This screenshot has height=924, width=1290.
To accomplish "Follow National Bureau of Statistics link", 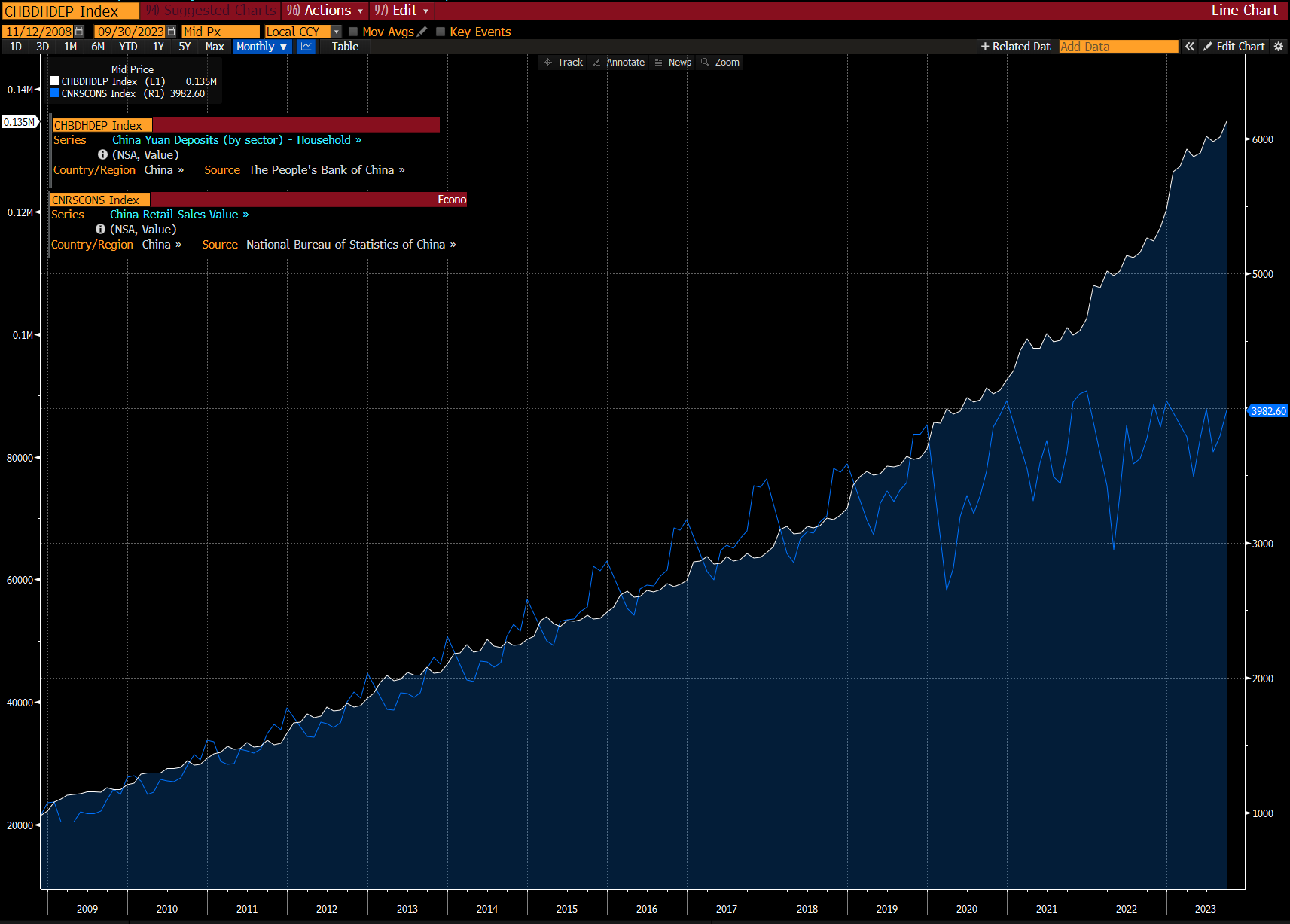I will click(x=351, y=245).
